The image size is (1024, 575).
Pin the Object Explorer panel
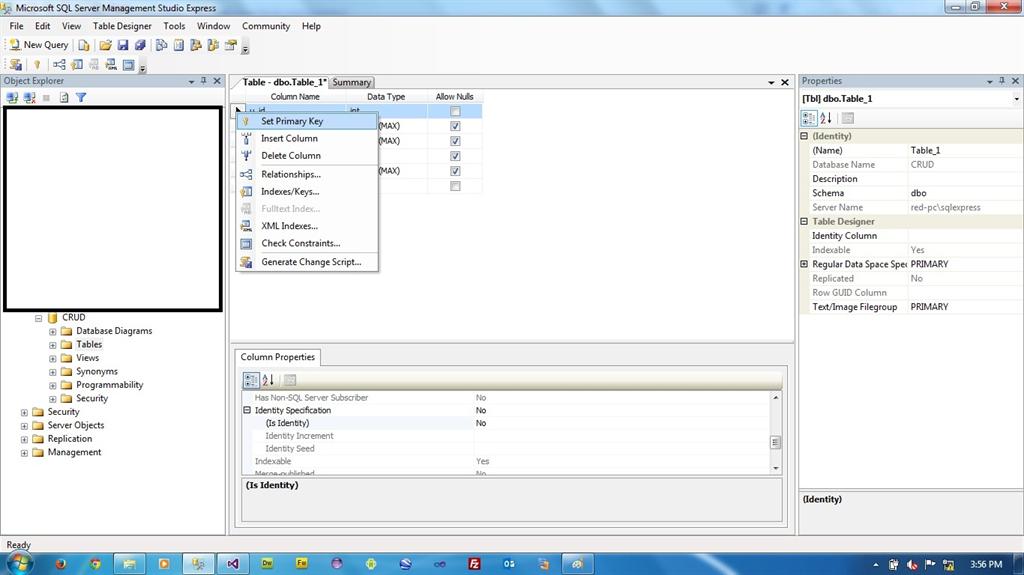point(204,81)
